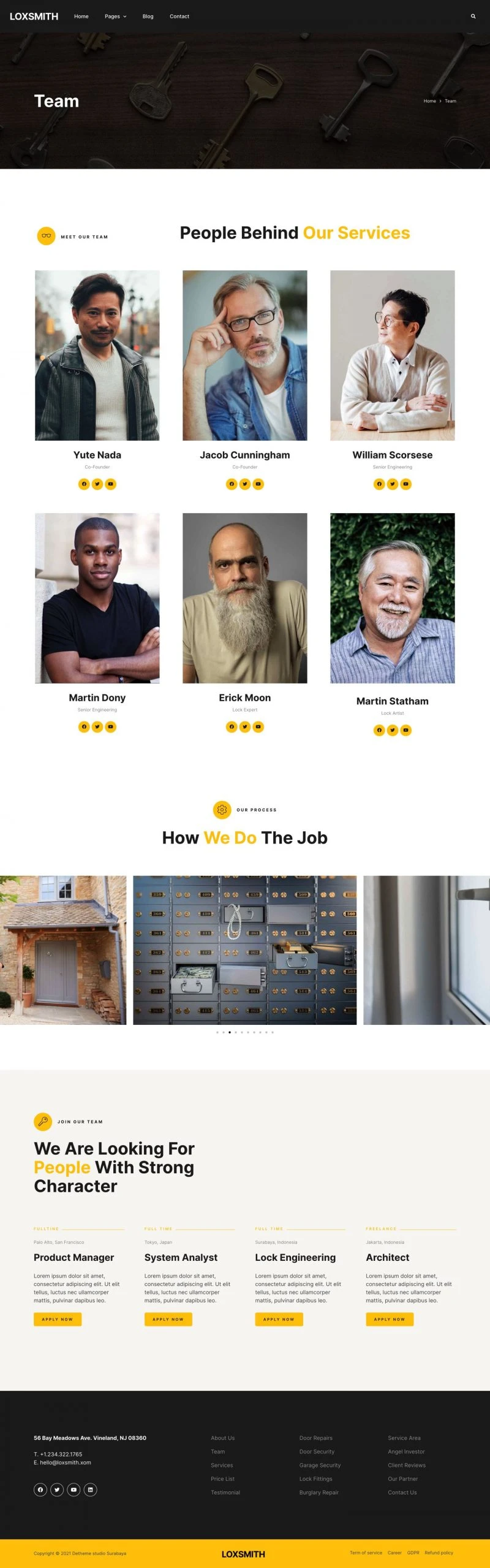
Task: Open the search icon in header
Action: point(473,17)
